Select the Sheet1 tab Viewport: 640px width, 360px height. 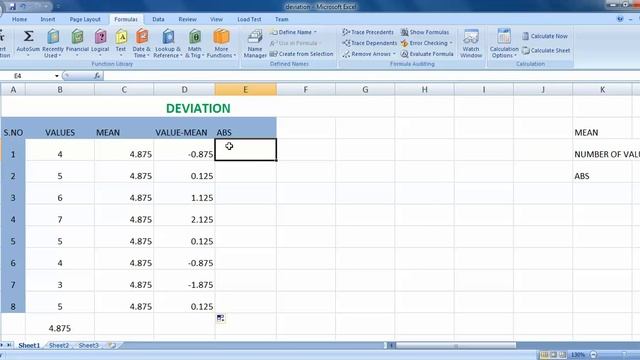(29, 345)
